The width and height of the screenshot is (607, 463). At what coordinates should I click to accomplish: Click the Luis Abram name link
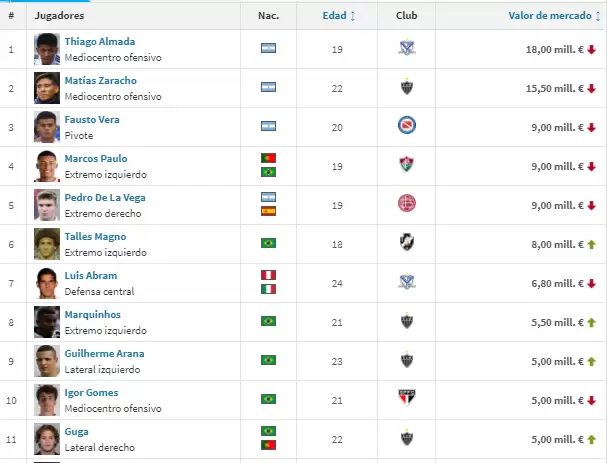[x=91, y=275]
